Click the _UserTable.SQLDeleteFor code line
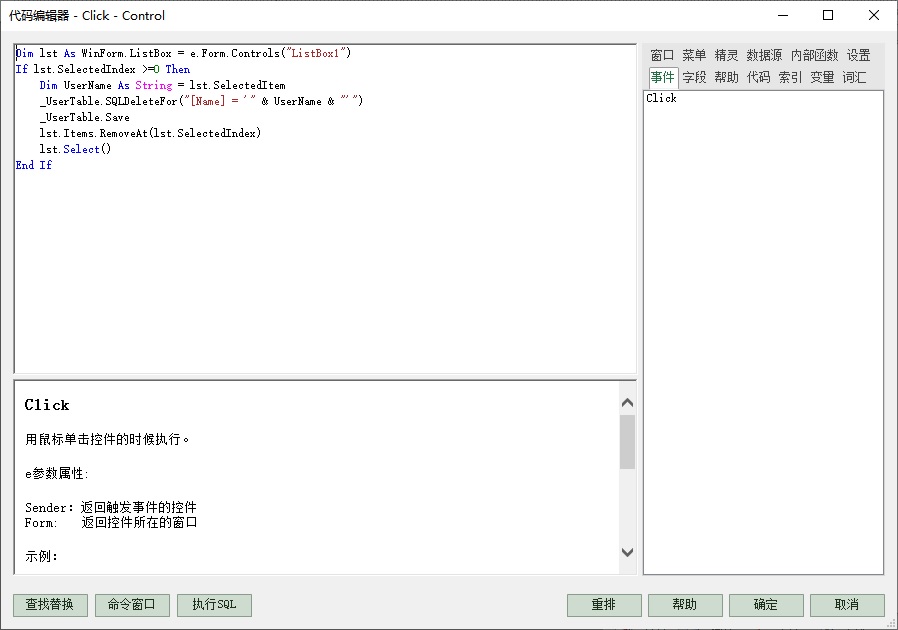Image resolution: width=898 pixels, height=630 pixels. [201, 101]
